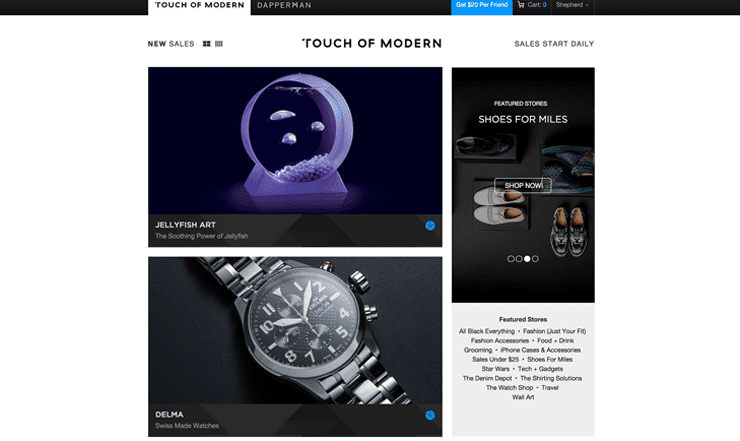Click blue star icon on Delma
740x441 pixels.
pyautogui.click(x=430, y=415)
